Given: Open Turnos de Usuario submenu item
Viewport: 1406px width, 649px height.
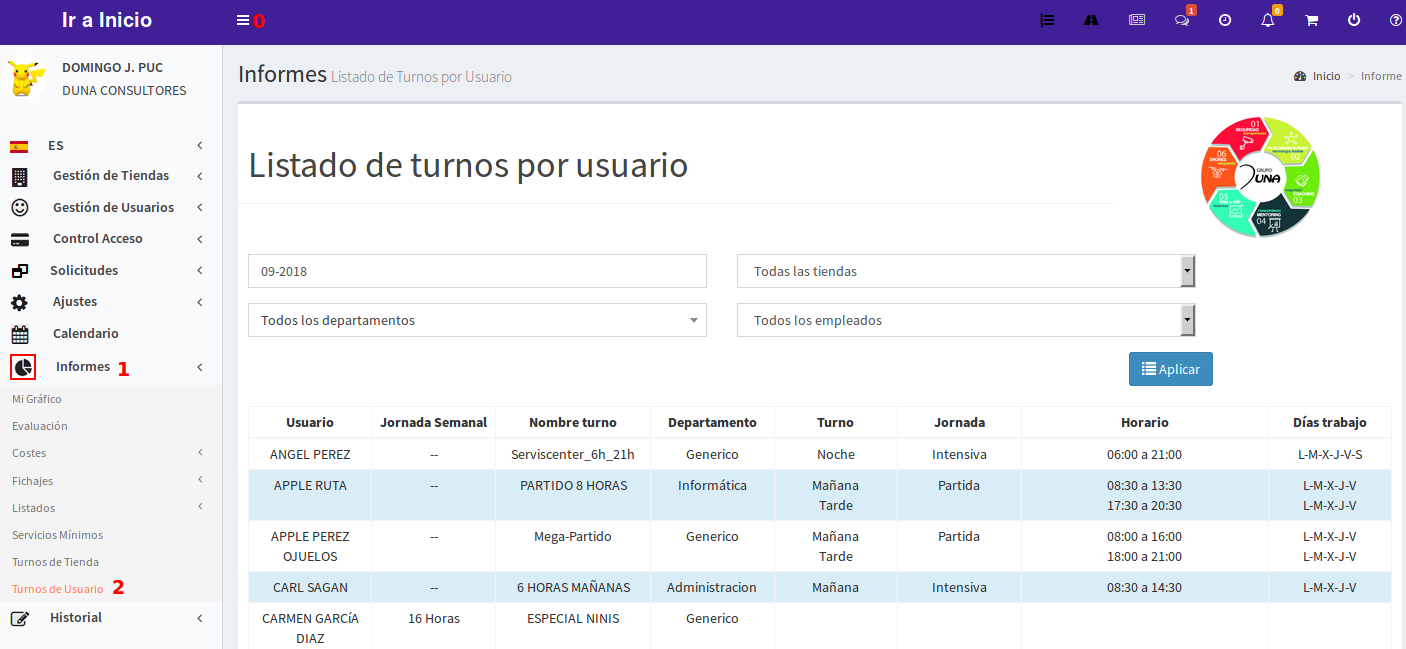Looking at the screenshot, I should click(57, 589).
